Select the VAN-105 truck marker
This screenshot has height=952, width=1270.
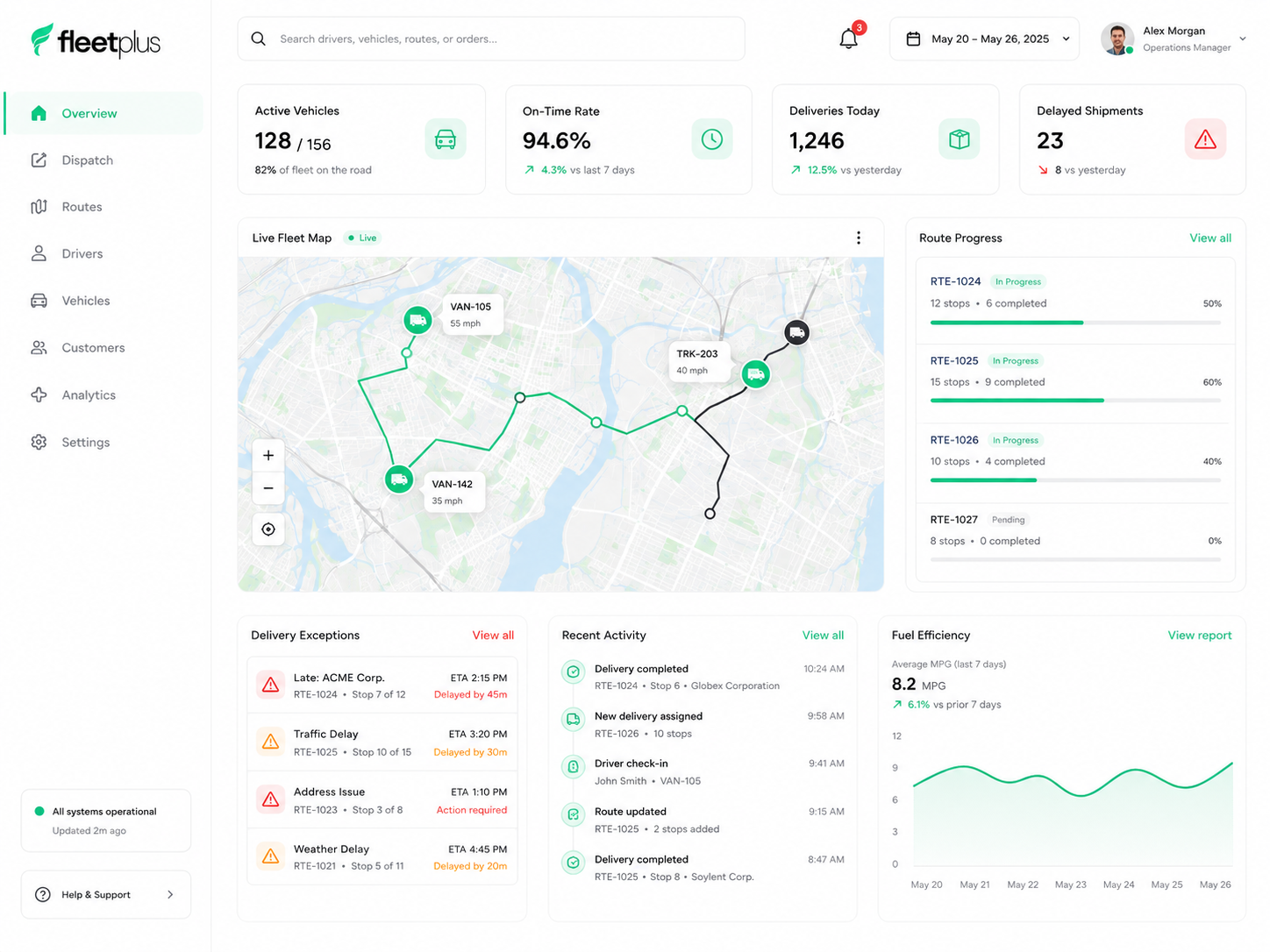click(418, 320)
